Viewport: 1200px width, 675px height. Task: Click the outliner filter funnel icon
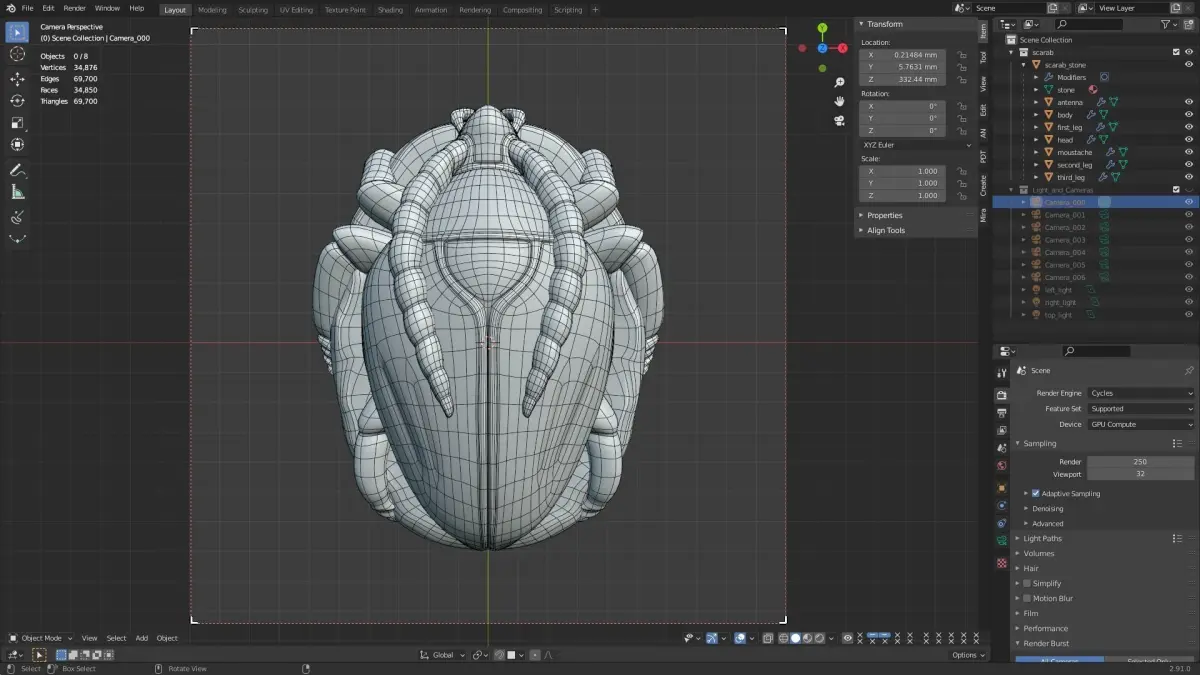point(1165,24)
